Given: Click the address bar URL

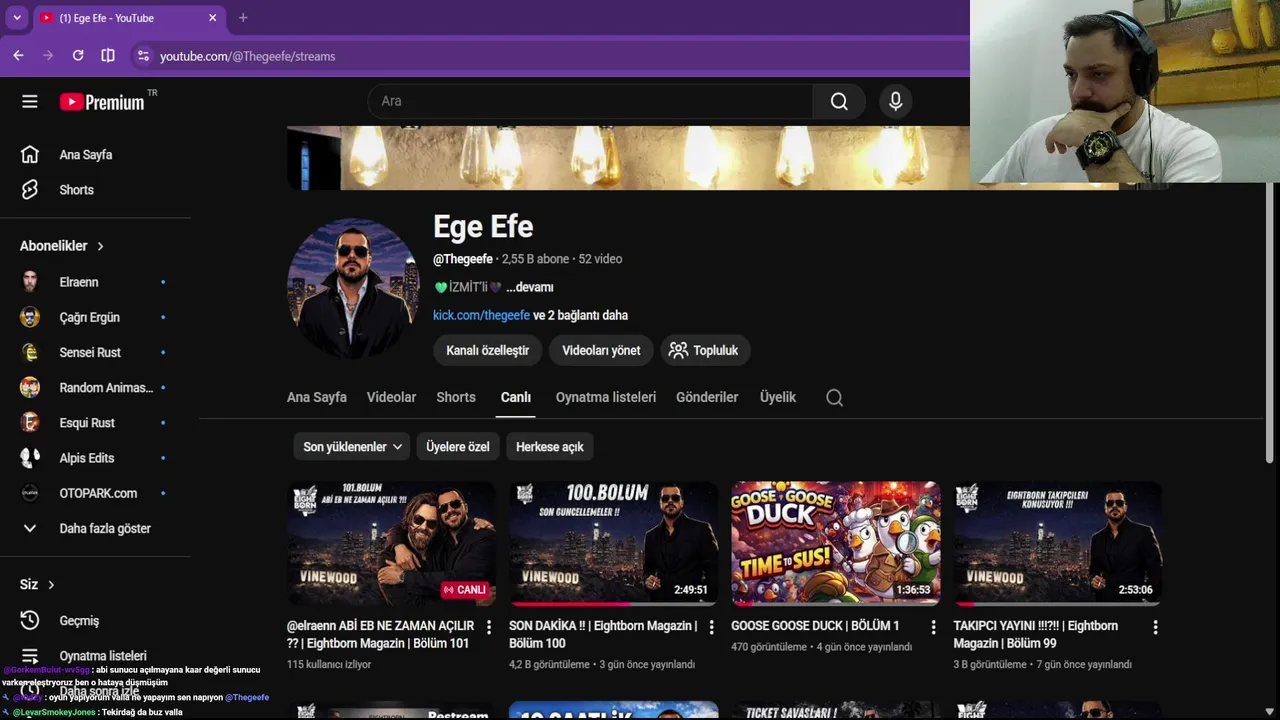Looking at the screenshot, I should tap(247, 56).
